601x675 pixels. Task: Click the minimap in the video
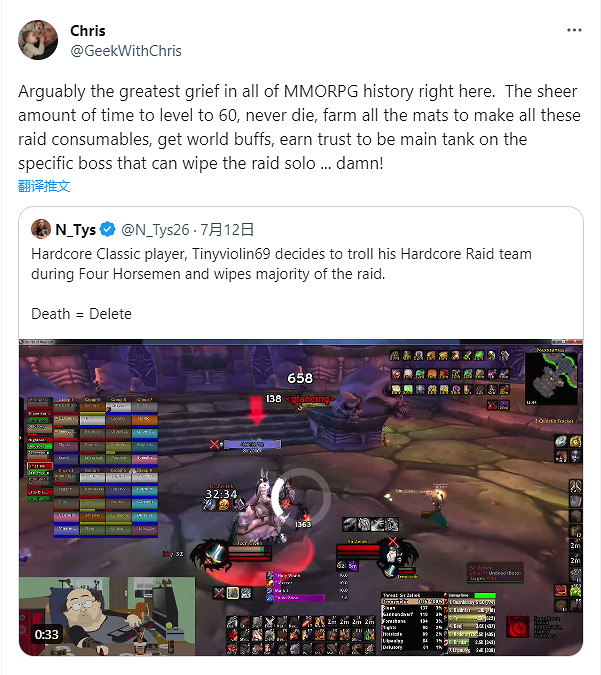tap(552, 377)
